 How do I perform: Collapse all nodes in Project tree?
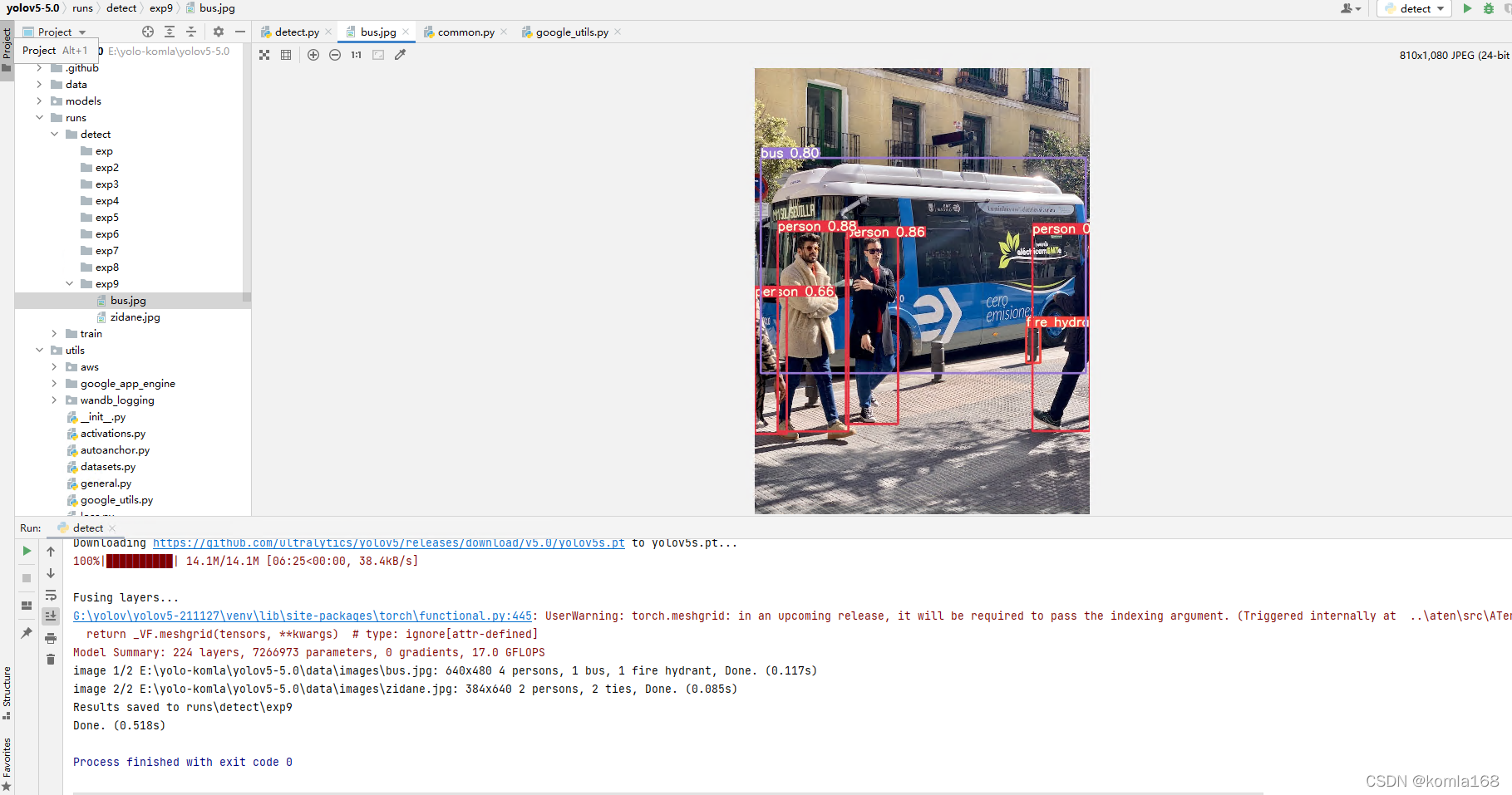point(191,32)
